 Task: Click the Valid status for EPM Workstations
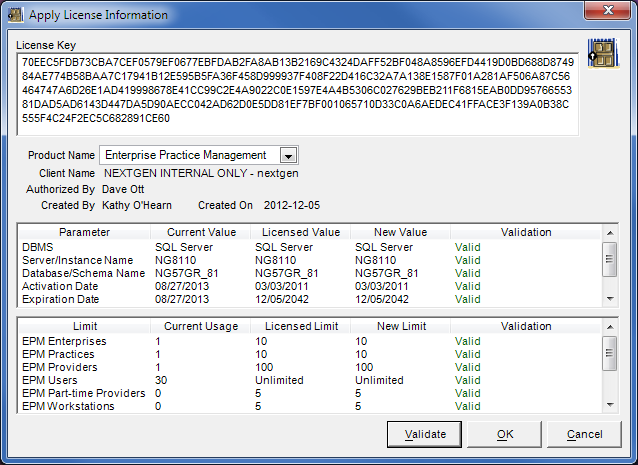click(x=468, y=406)
